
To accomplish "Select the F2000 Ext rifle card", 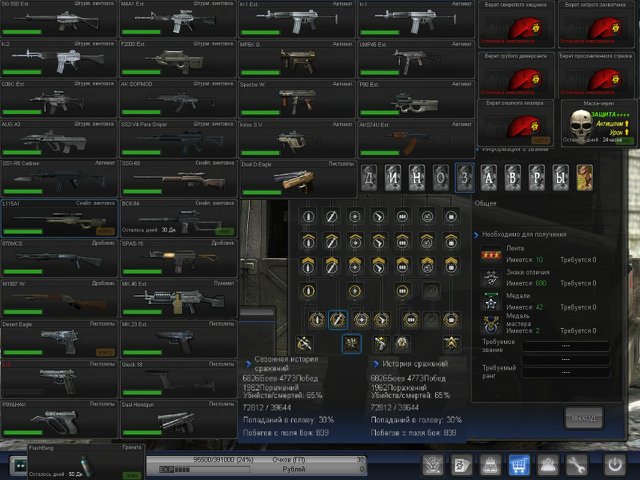I will click(x=178, y=58).
